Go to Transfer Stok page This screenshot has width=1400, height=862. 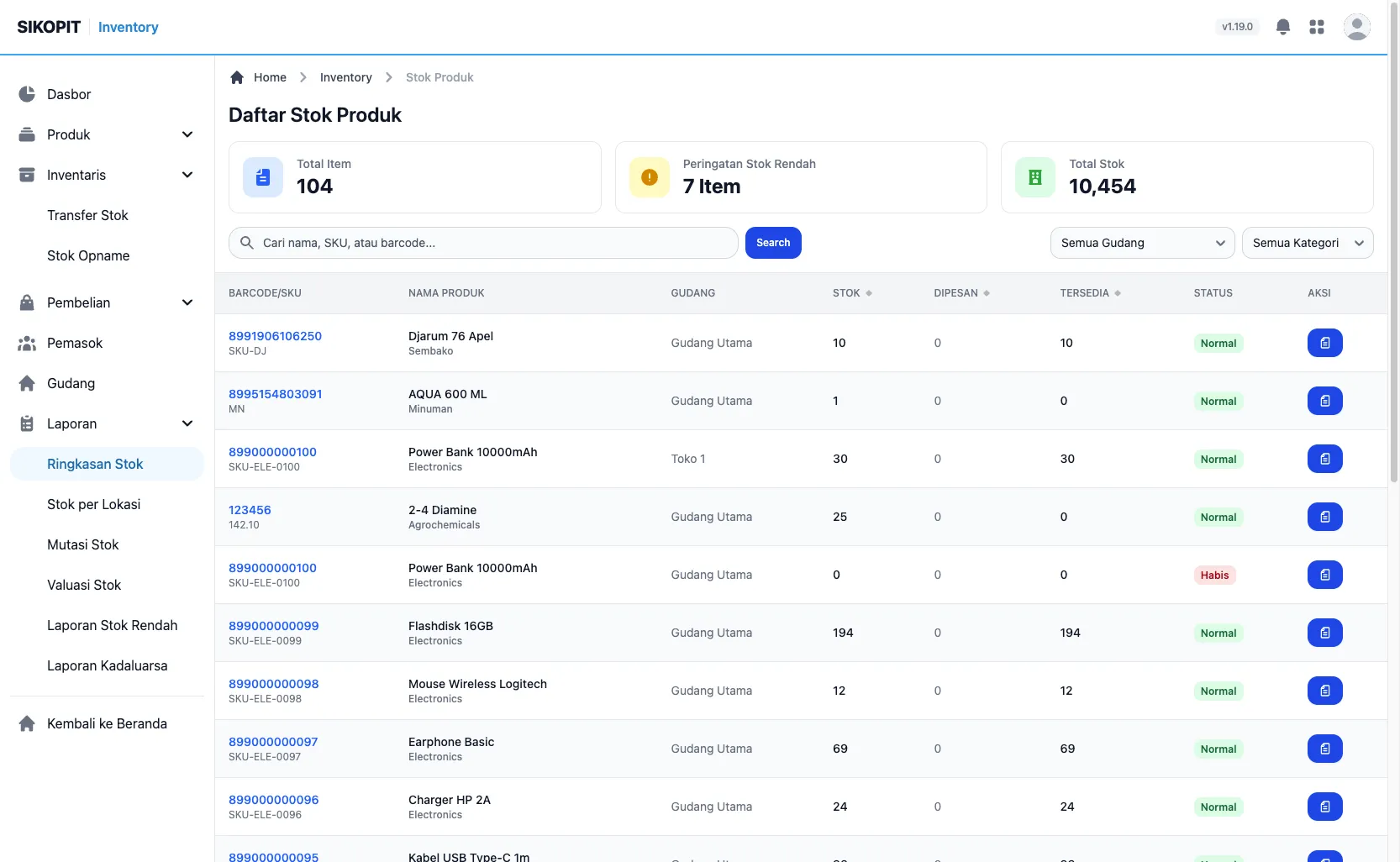click(x=87, y=215)
